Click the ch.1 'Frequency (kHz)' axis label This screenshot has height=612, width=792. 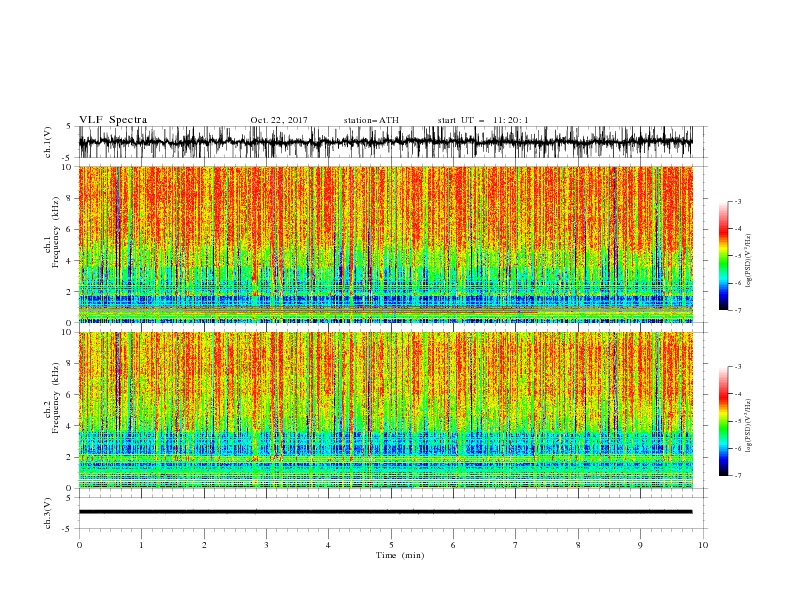(57, 230)
